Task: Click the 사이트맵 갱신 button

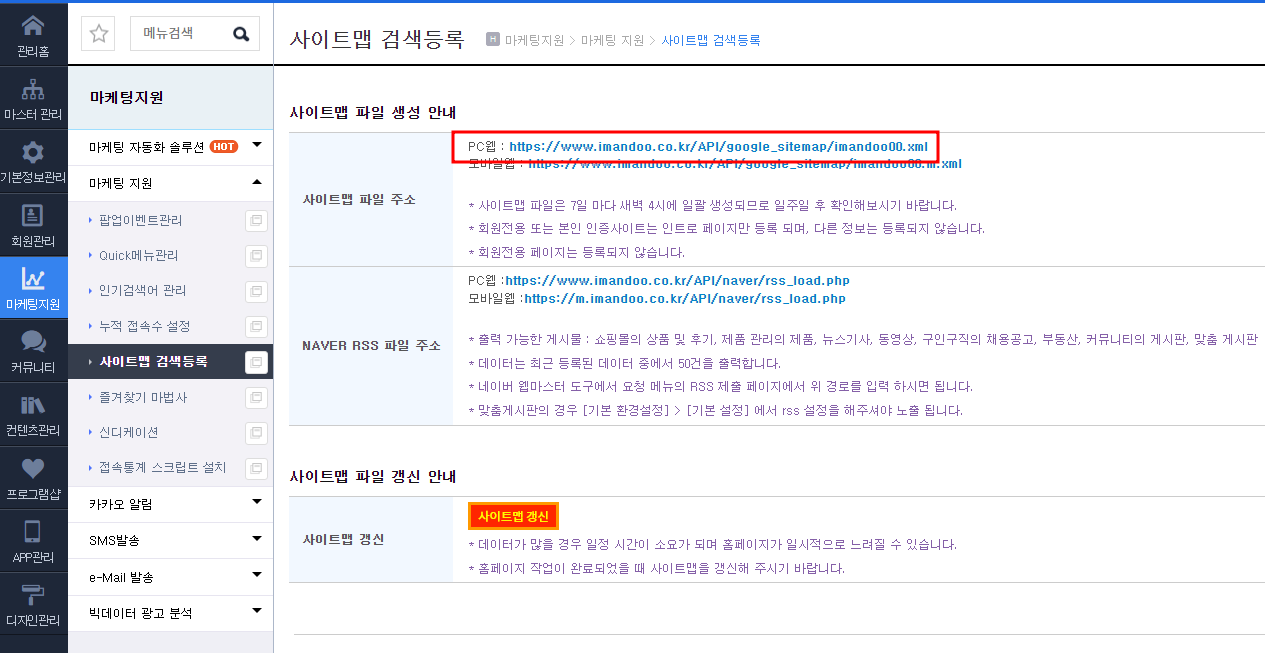Action: pos(513,516)
